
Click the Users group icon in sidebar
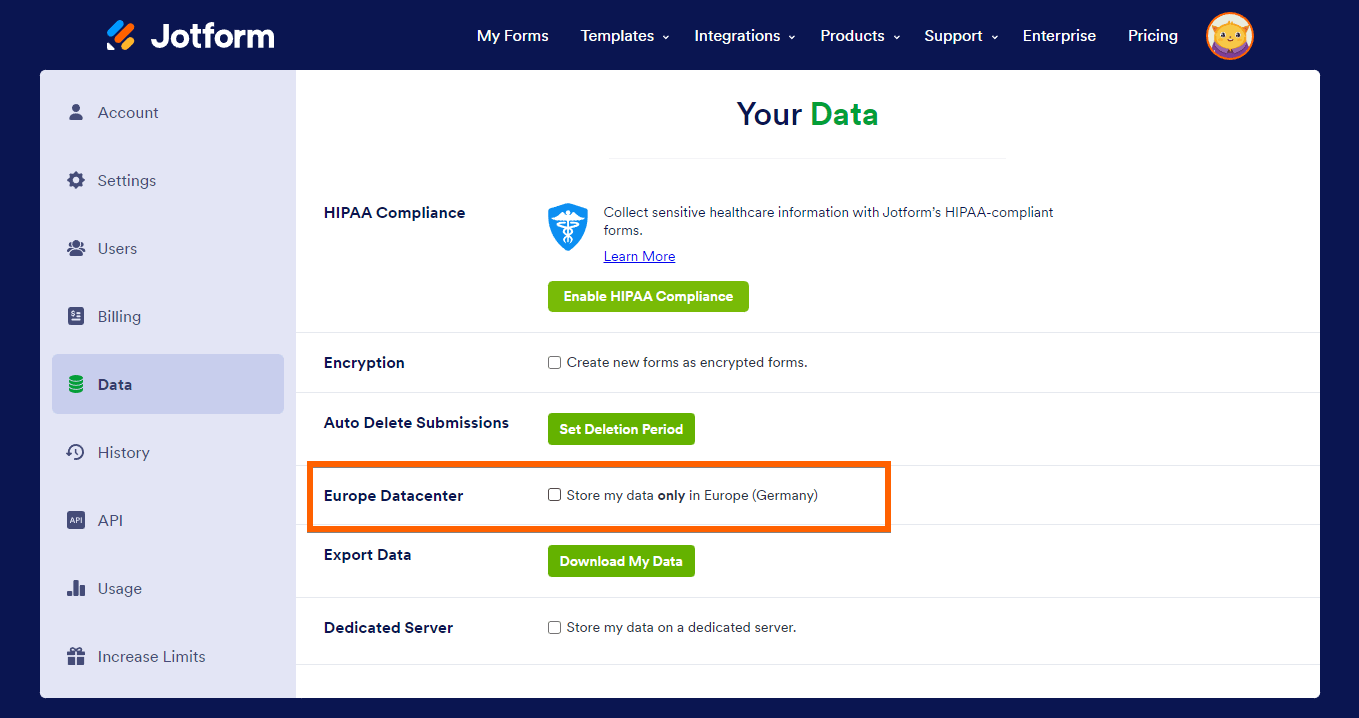pos(76,248)
